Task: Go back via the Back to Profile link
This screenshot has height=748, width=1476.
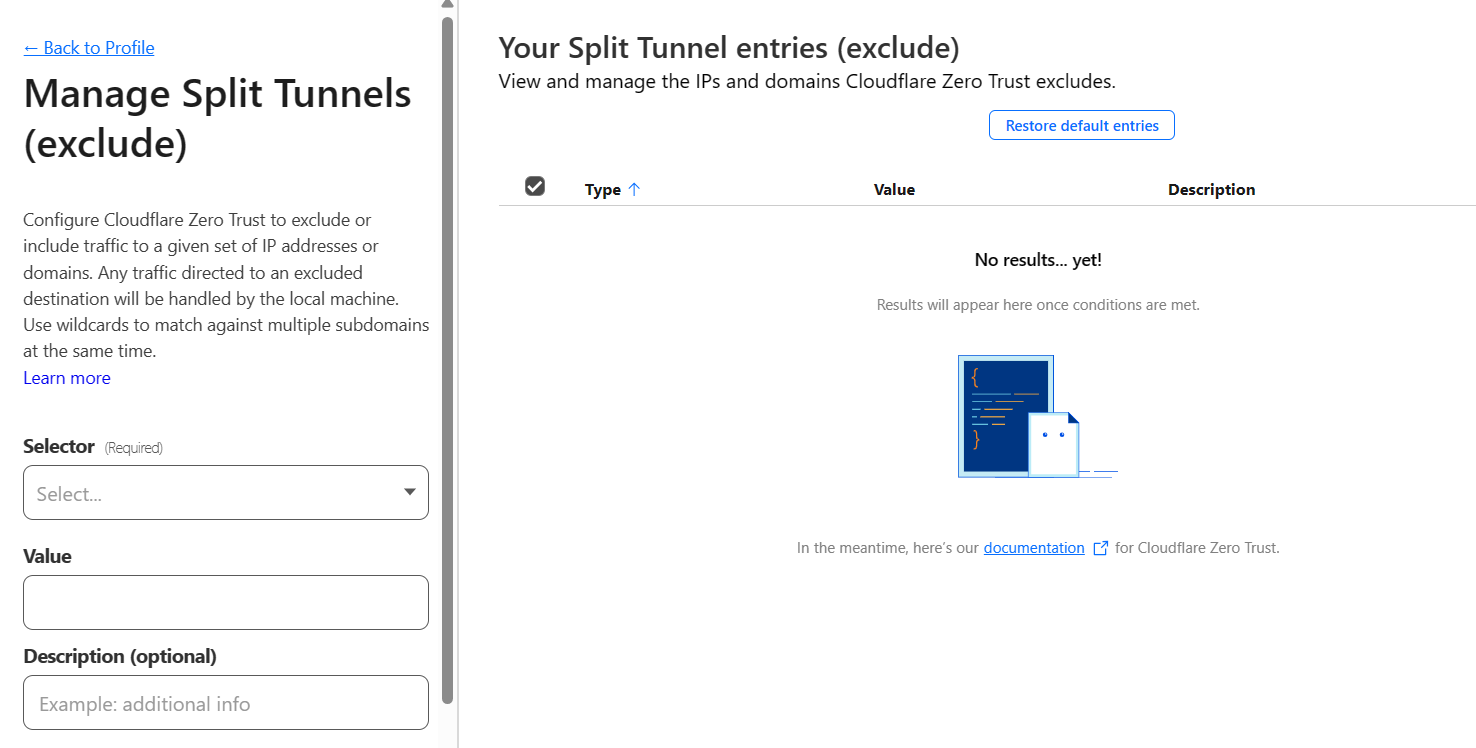Action: 89,48
